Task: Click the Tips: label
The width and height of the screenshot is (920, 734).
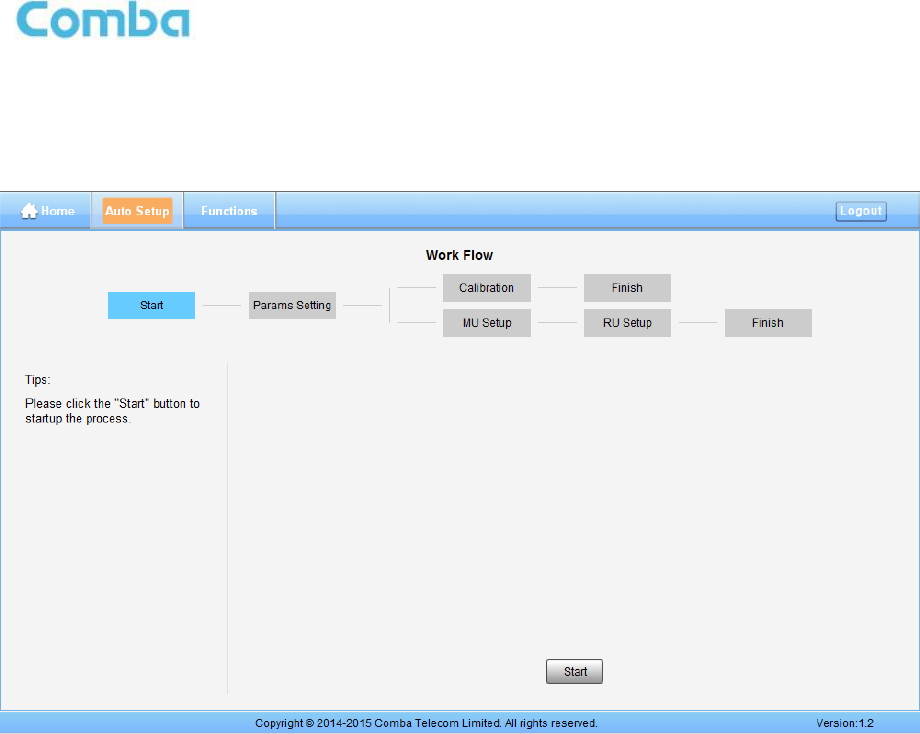Action: pyautogui.click(x=38, y=380)
